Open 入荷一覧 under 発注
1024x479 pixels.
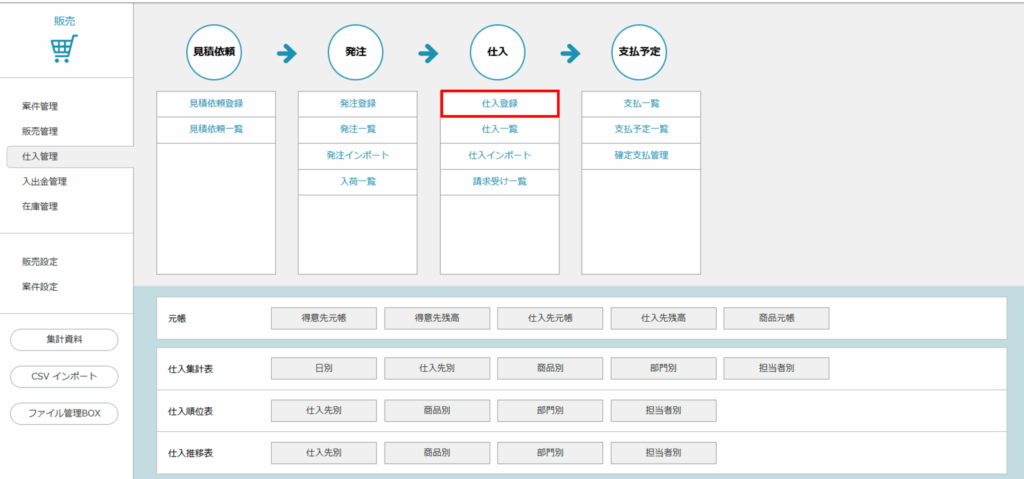point(357,181)
